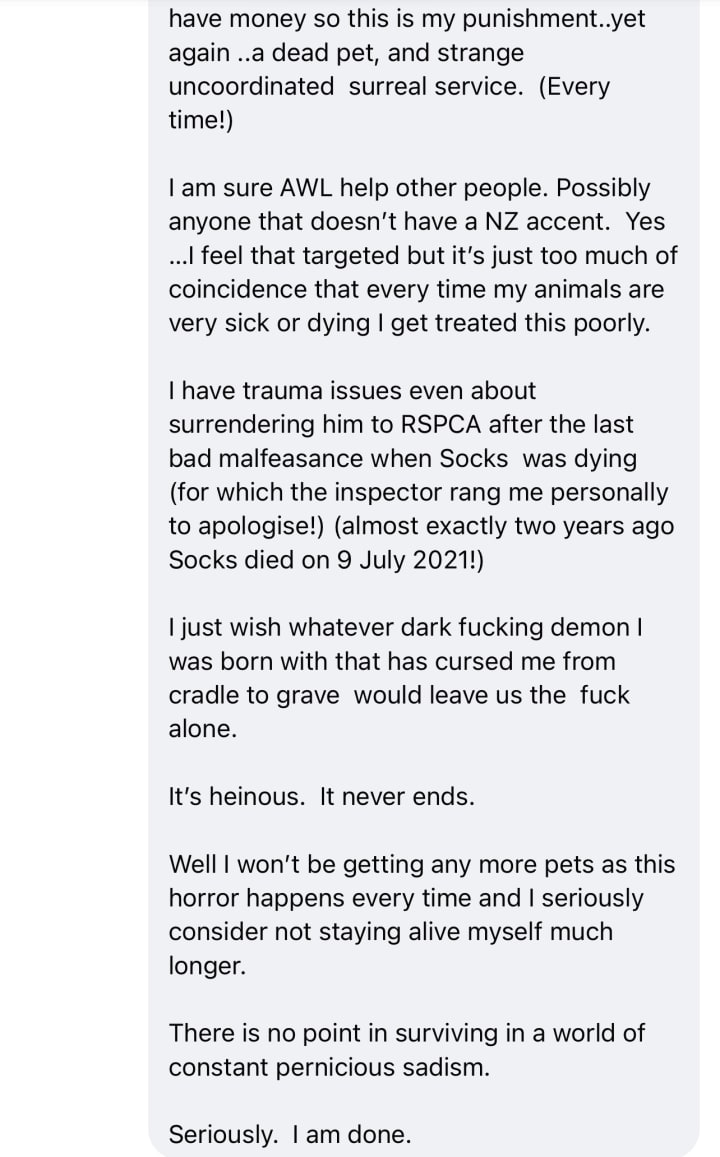Click the paragraph beginning "I have trauma issues"

point(421,475)
